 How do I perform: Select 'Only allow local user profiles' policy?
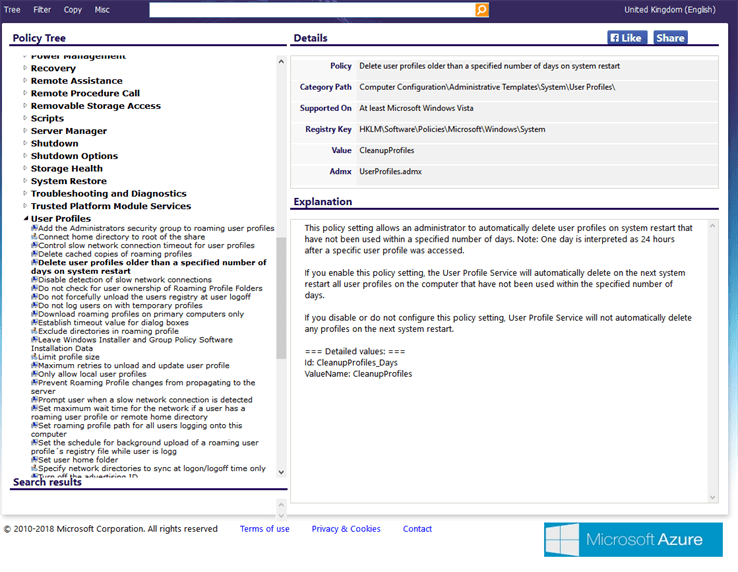(x=92, y=374)
